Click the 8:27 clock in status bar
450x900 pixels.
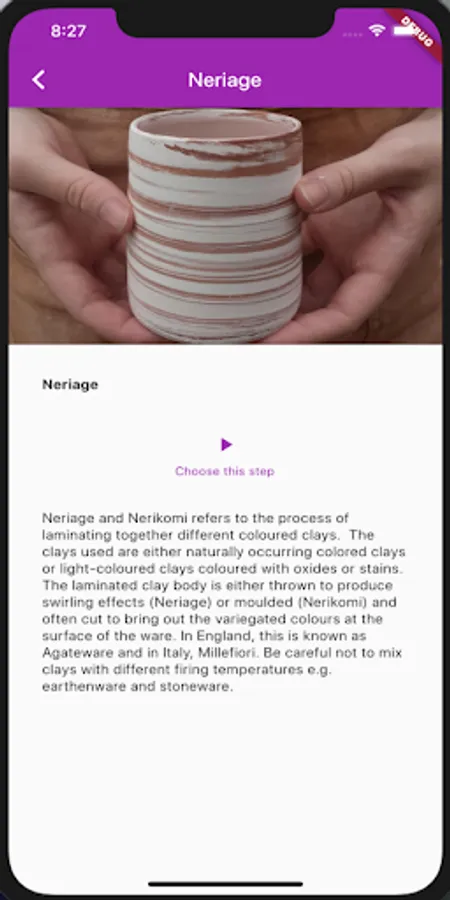tap(68, 31)
